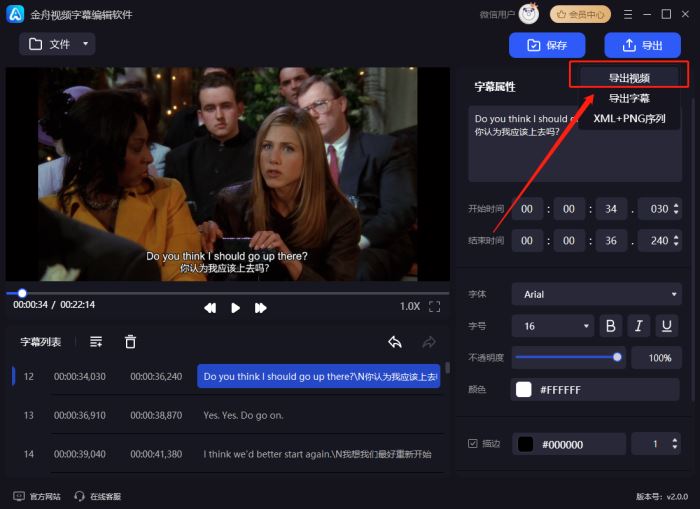Viewport: 700px width, 509px height.
Task: Adjust start time milliseconds stepper arrows
Action: click(676, 209)
